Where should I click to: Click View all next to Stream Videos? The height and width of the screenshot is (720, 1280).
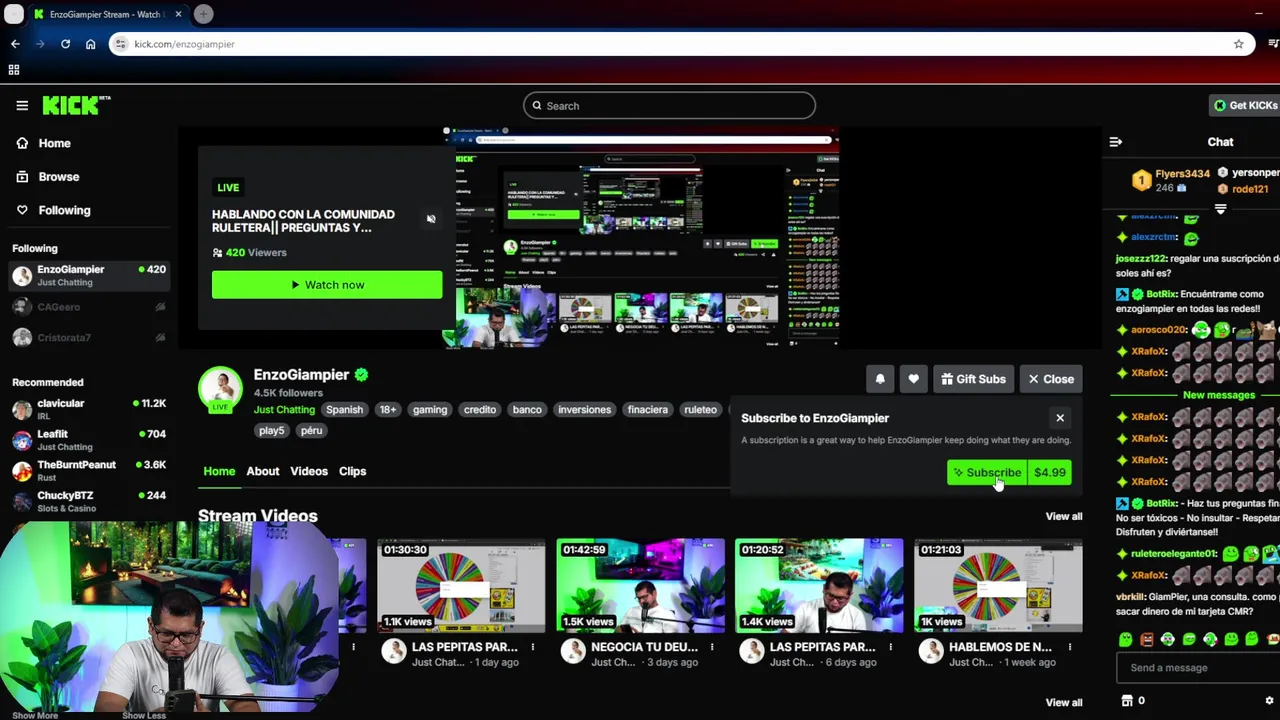point(1064,516)
